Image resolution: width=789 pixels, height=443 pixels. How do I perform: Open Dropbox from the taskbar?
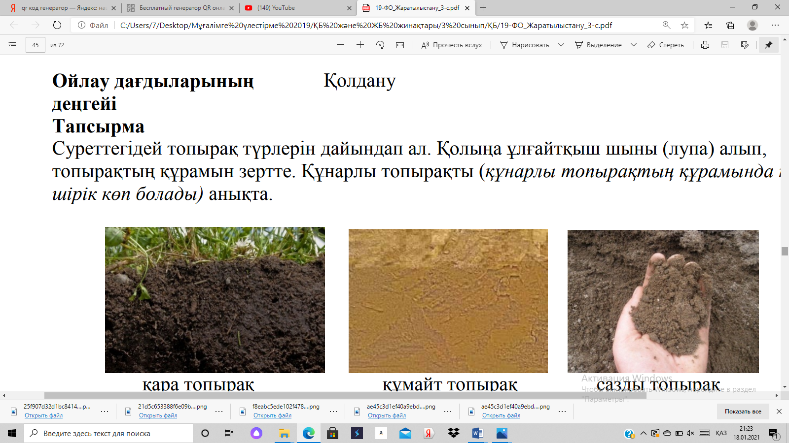tap(453, 433)
